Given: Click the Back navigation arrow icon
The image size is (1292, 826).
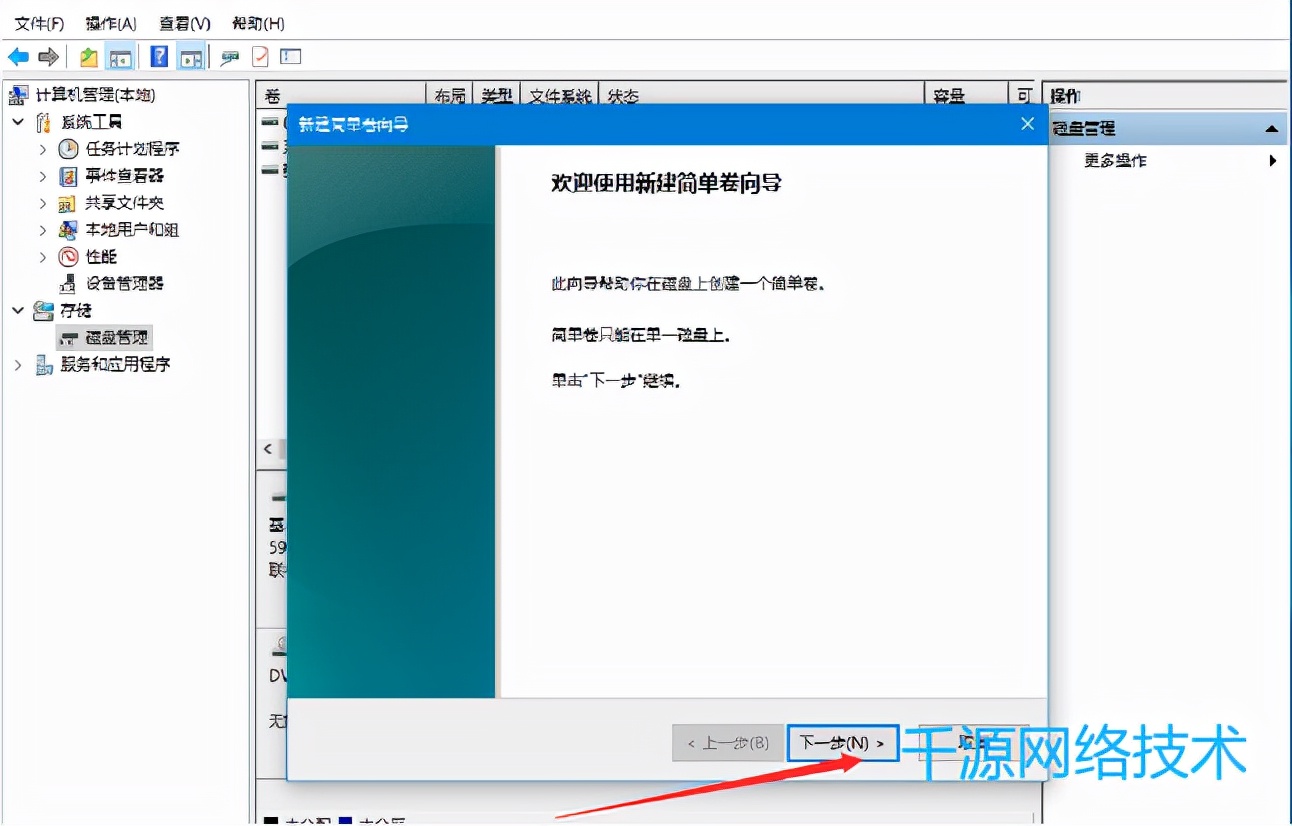Looking at the screenshot, I should pos(20,57).
